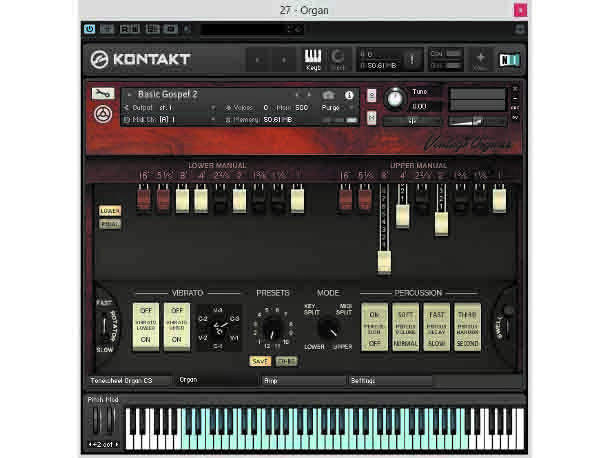610x458 pixels.
Task: Open the Purge menu
Action: click(337, 108)
